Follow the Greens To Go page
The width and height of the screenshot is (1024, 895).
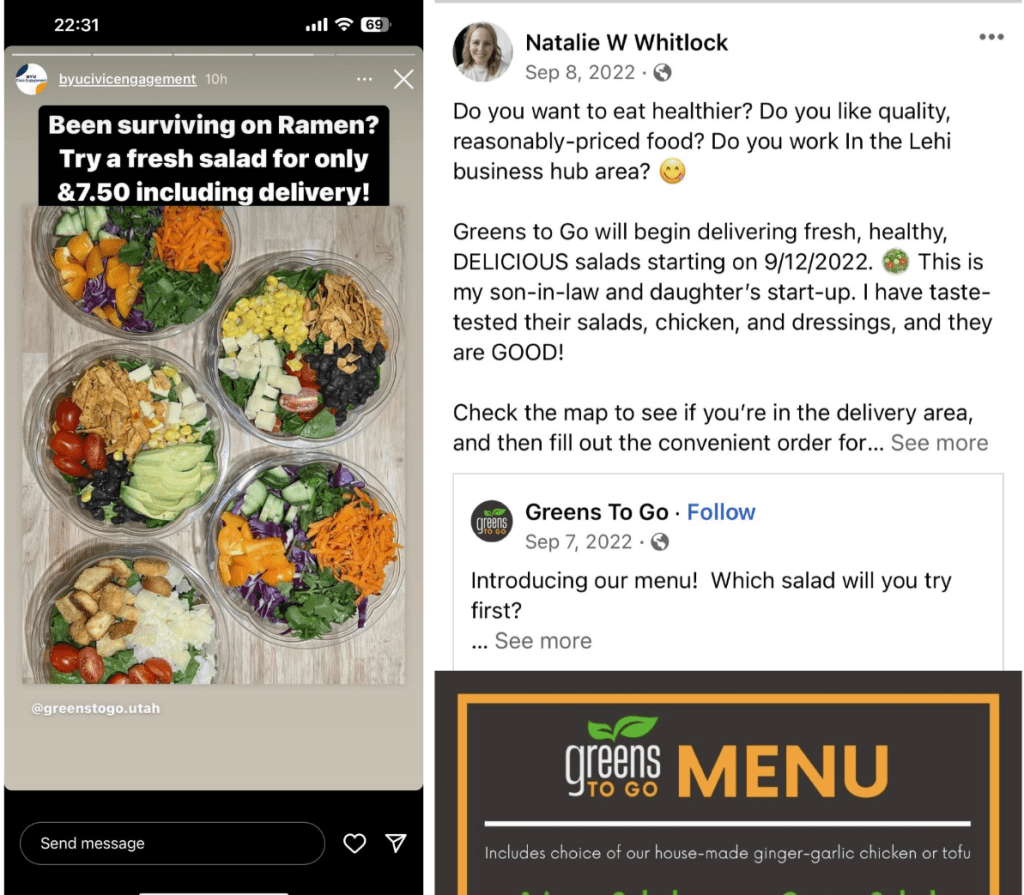721,512
